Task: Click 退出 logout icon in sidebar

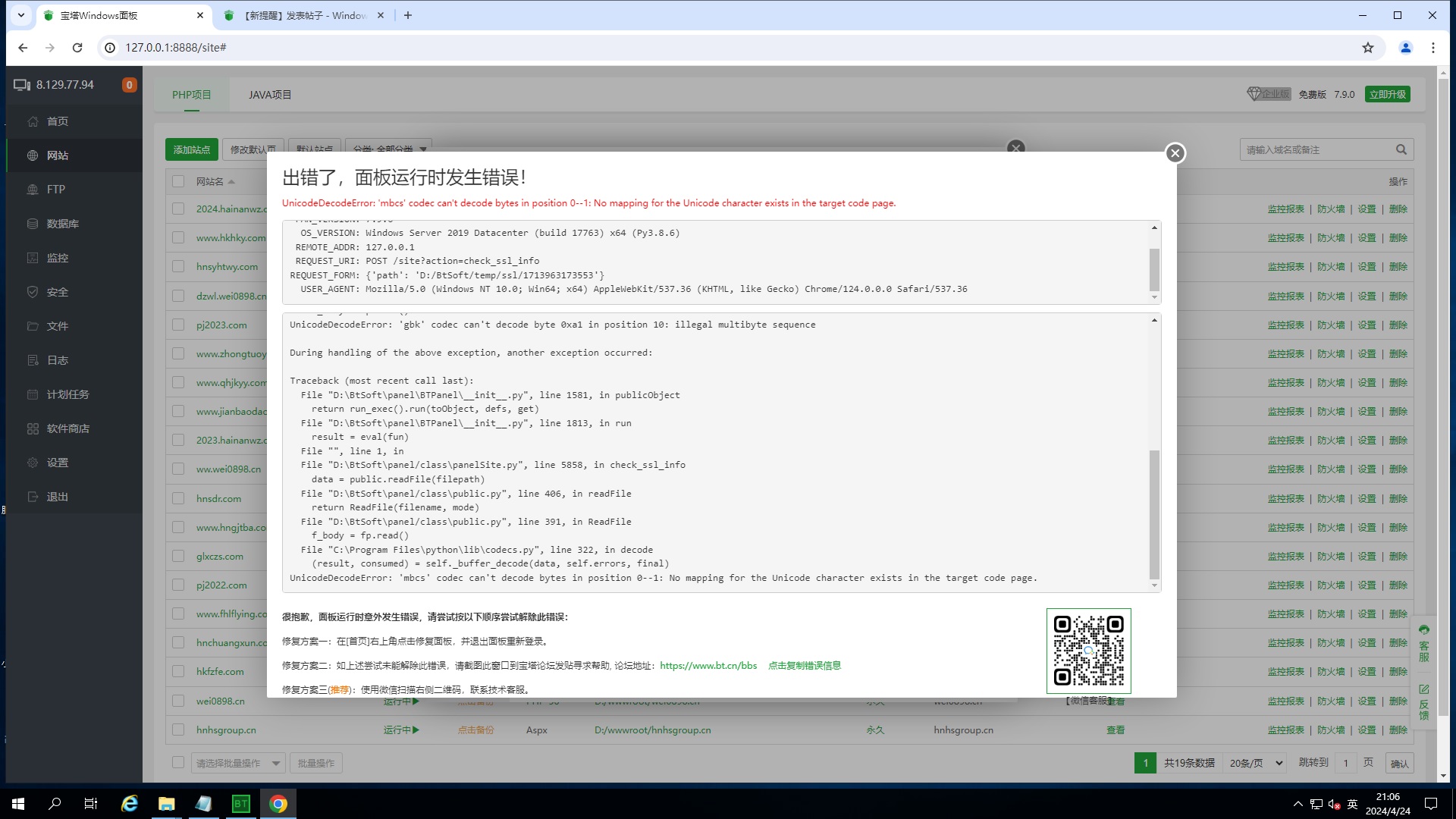Action: (x=33, y=497)
